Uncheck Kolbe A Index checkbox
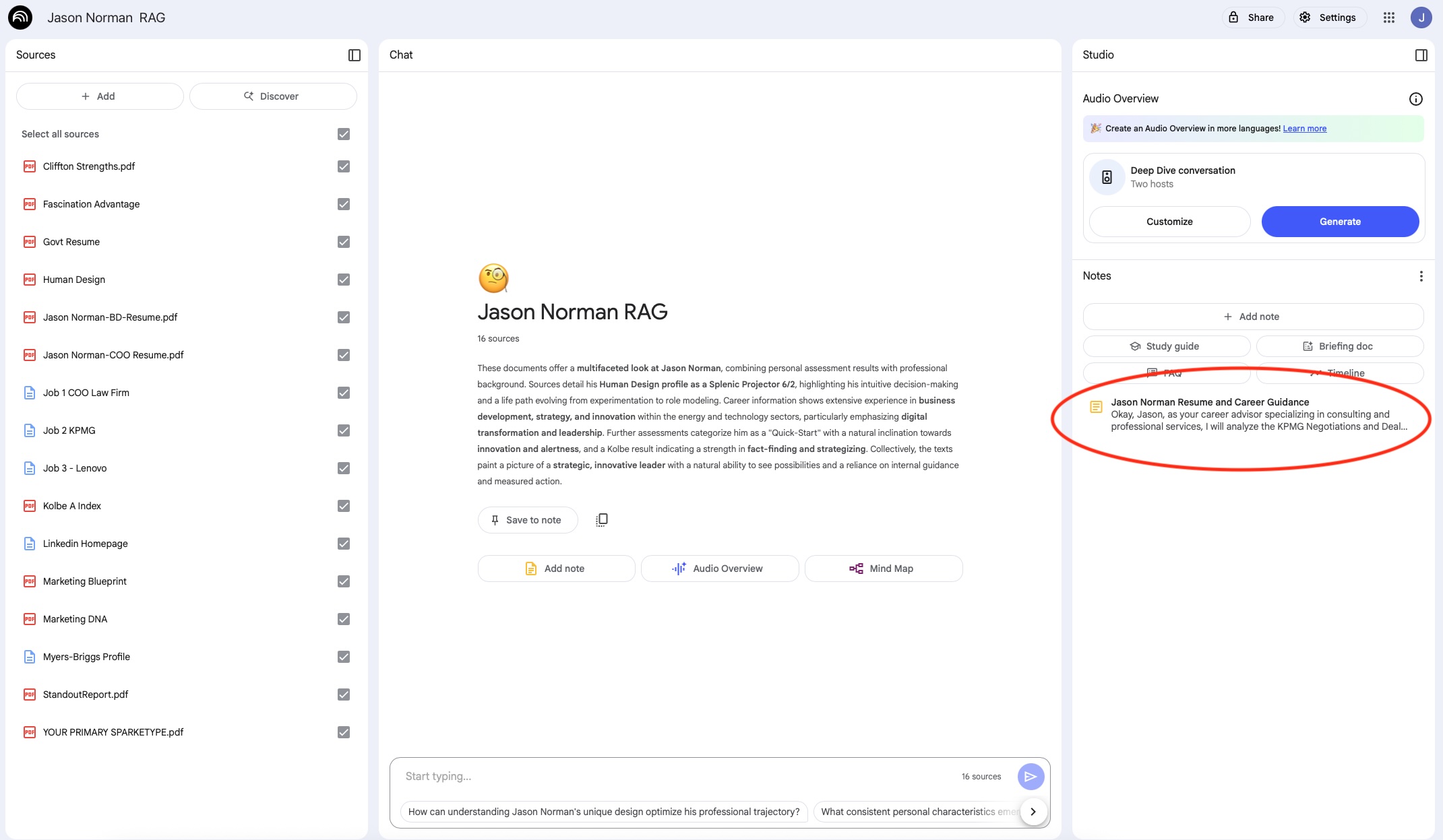 pyautogui.click(x=344, y=506)
